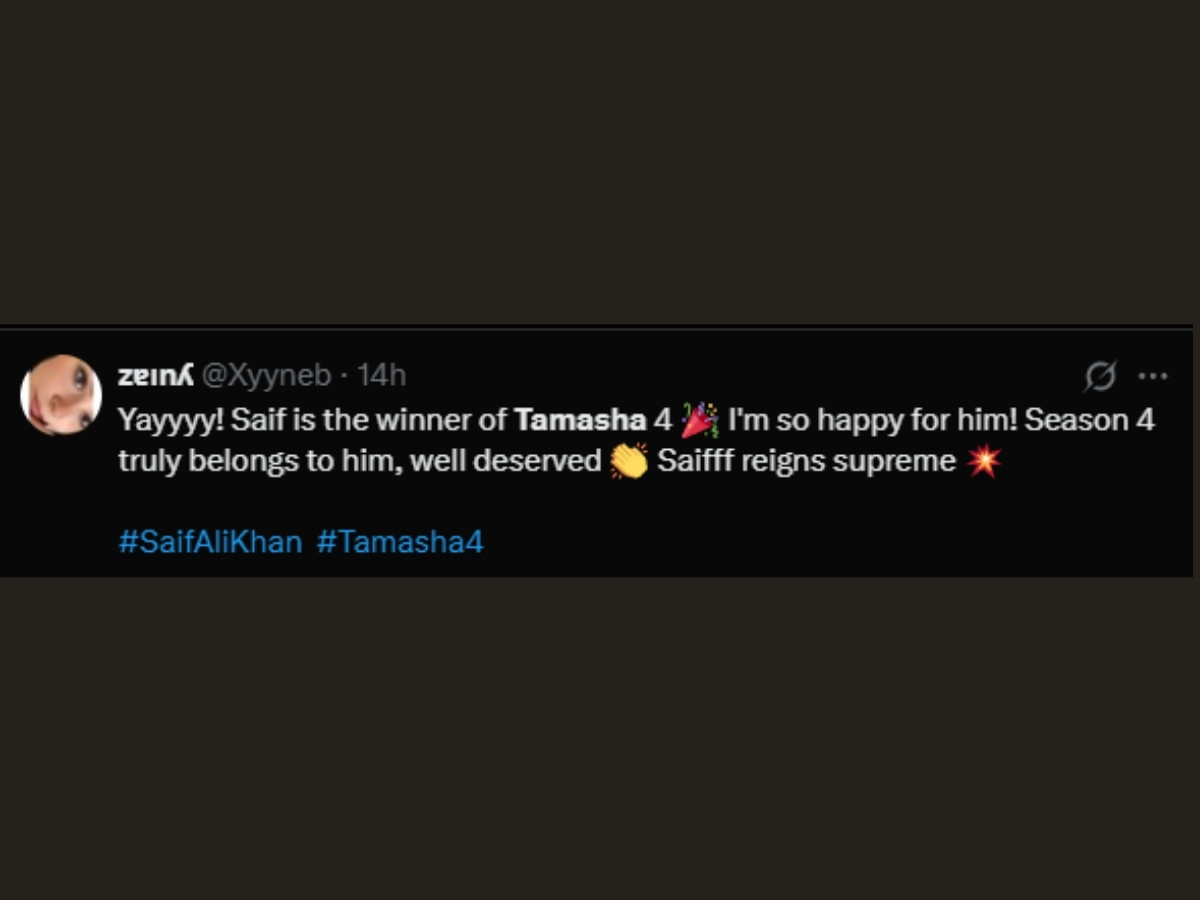Open the #SaifAliKhan hashtag

coord(210,542)
